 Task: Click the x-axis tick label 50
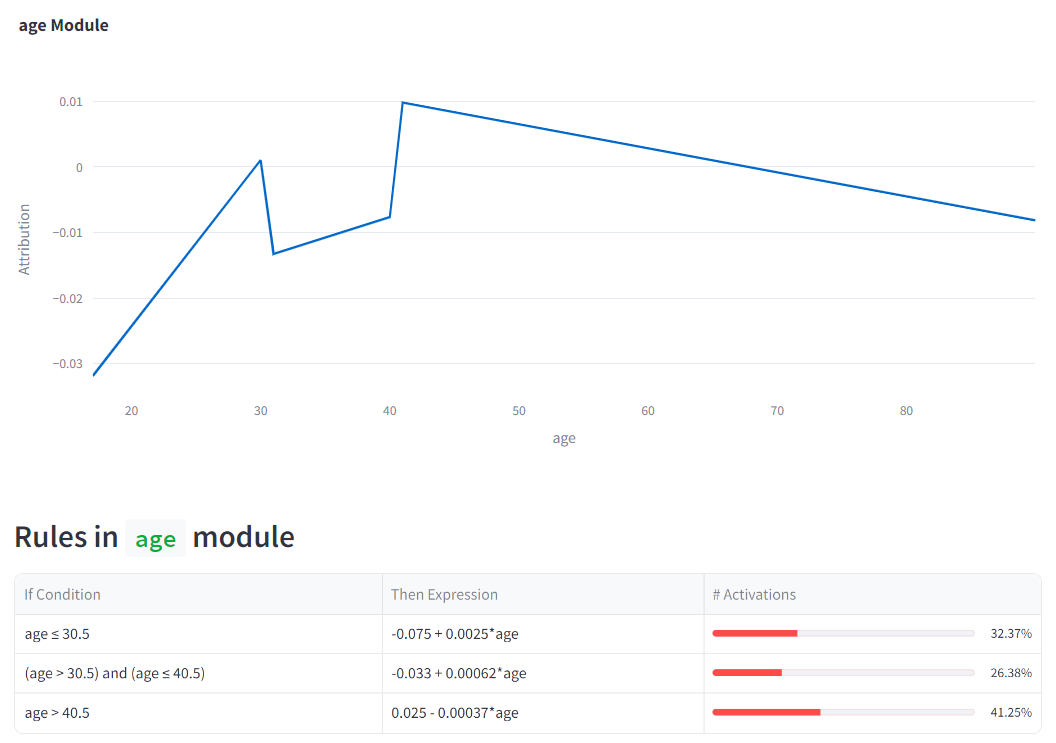tap(519, 411)
